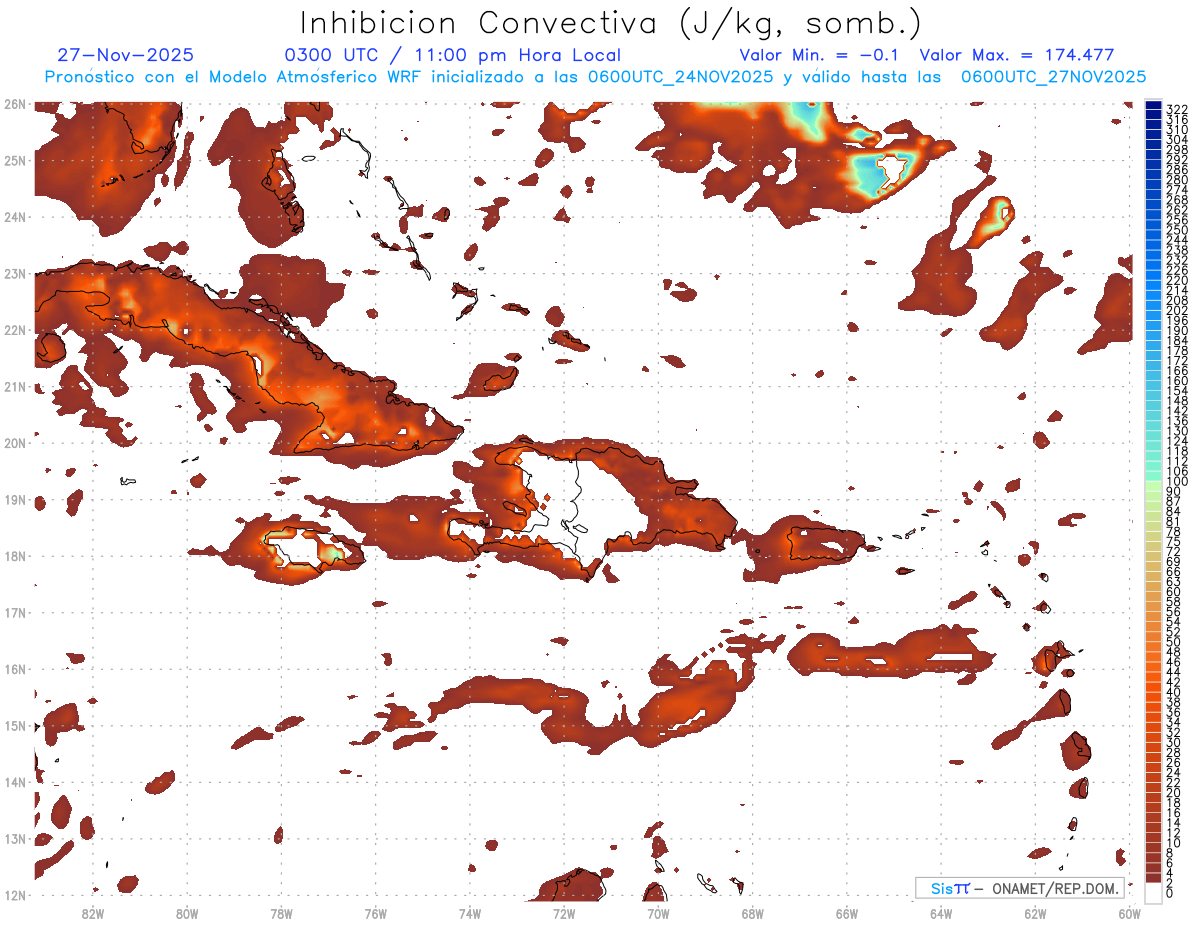The height and width of the screenshot is (927, 1200).
Task: Click the 15N latitude label
Action: pyautogui.click(x=15, y=725)
